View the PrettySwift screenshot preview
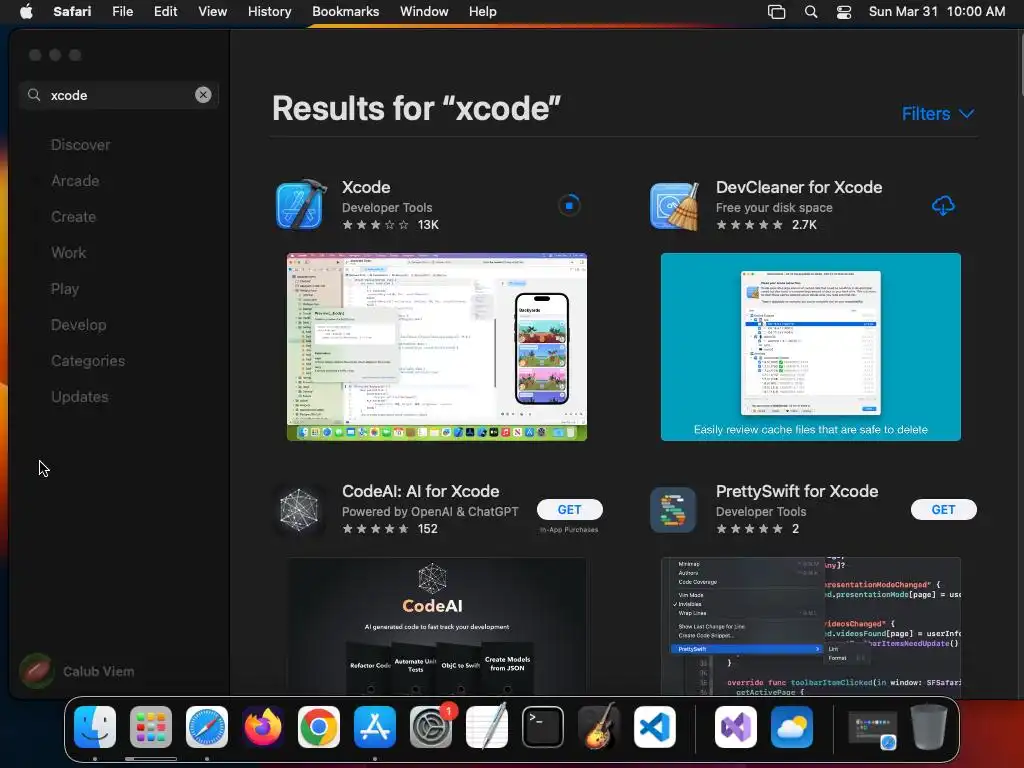The width and height of the screenshot is (1024, 768). 810,626
